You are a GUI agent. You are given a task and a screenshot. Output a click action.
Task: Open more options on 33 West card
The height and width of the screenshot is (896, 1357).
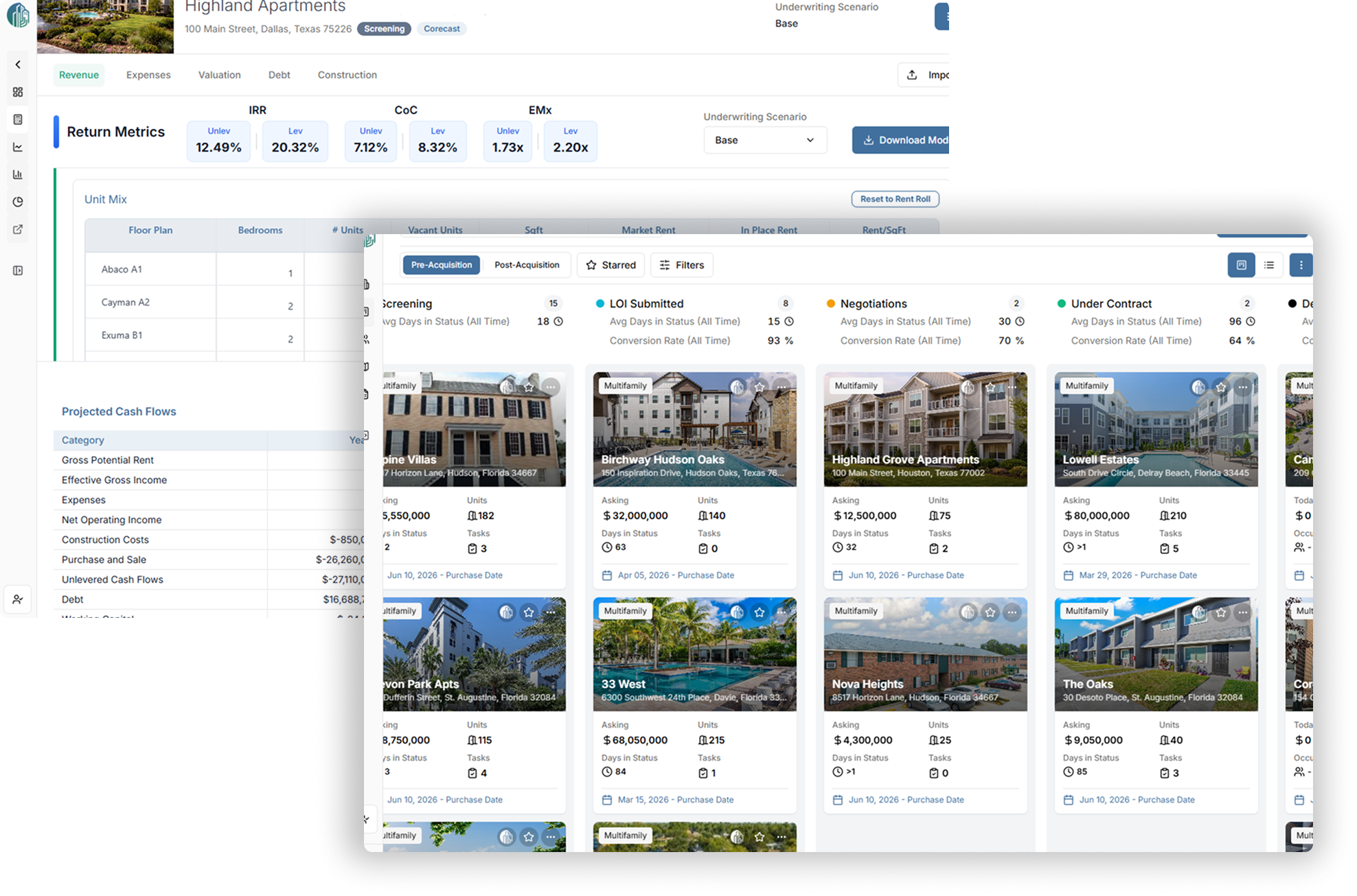[x=782, y=612]
